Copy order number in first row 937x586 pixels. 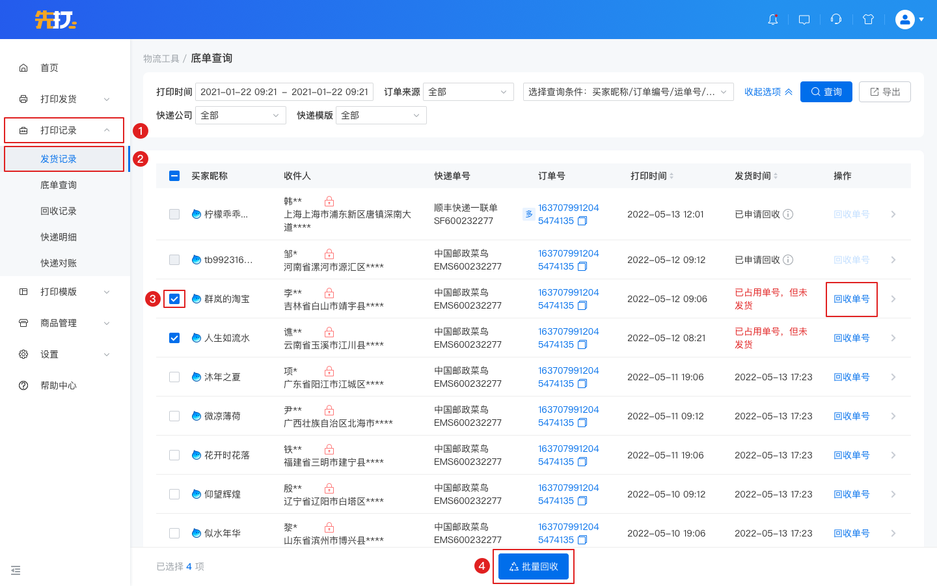(582, 221)
